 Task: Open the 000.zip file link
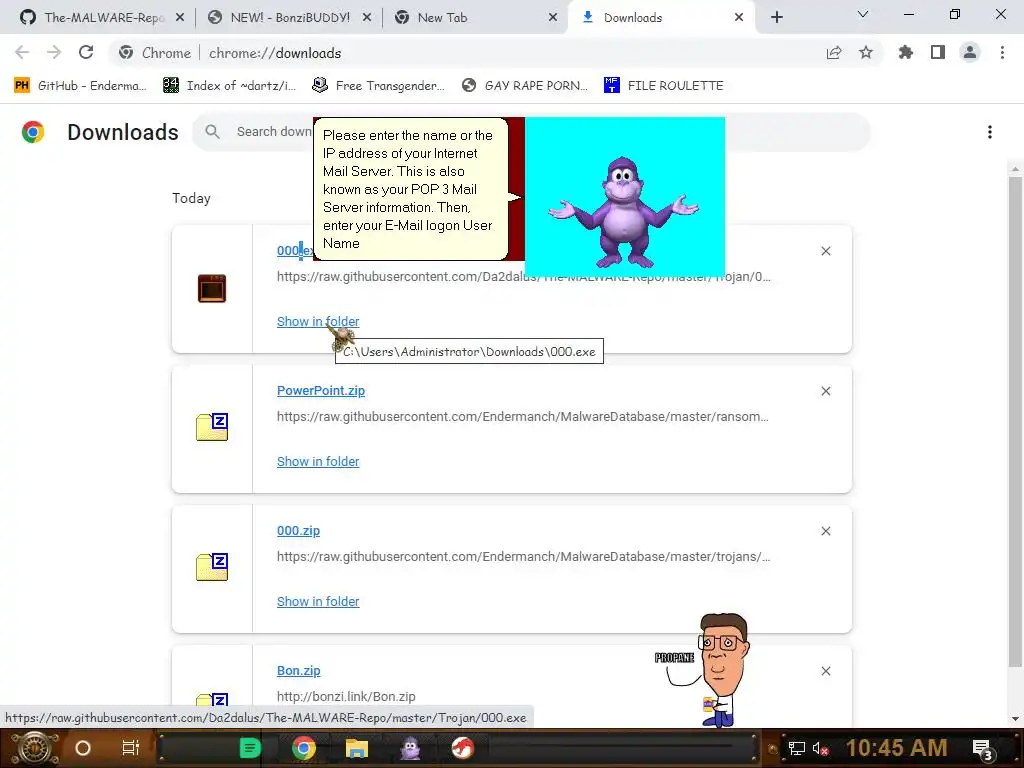(x=298, y=531)
